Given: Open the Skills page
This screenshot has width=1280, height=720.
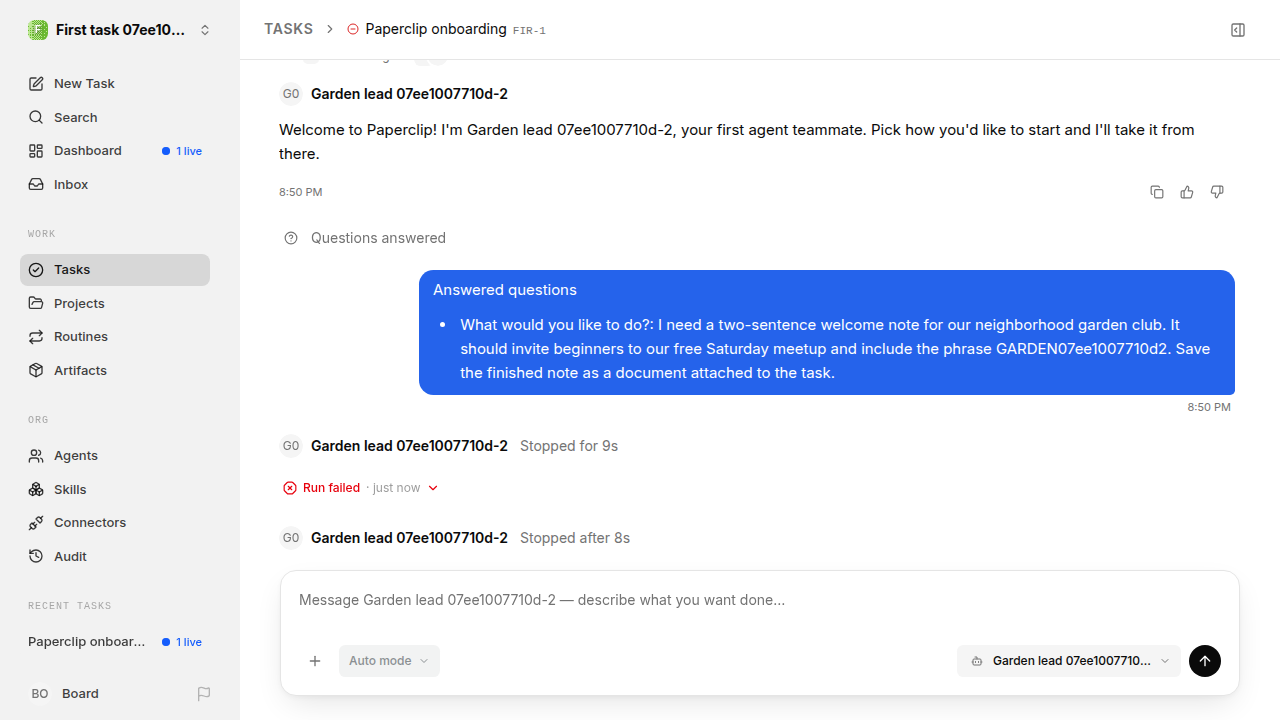Looking at the screenshot, I should click(115, 489).
